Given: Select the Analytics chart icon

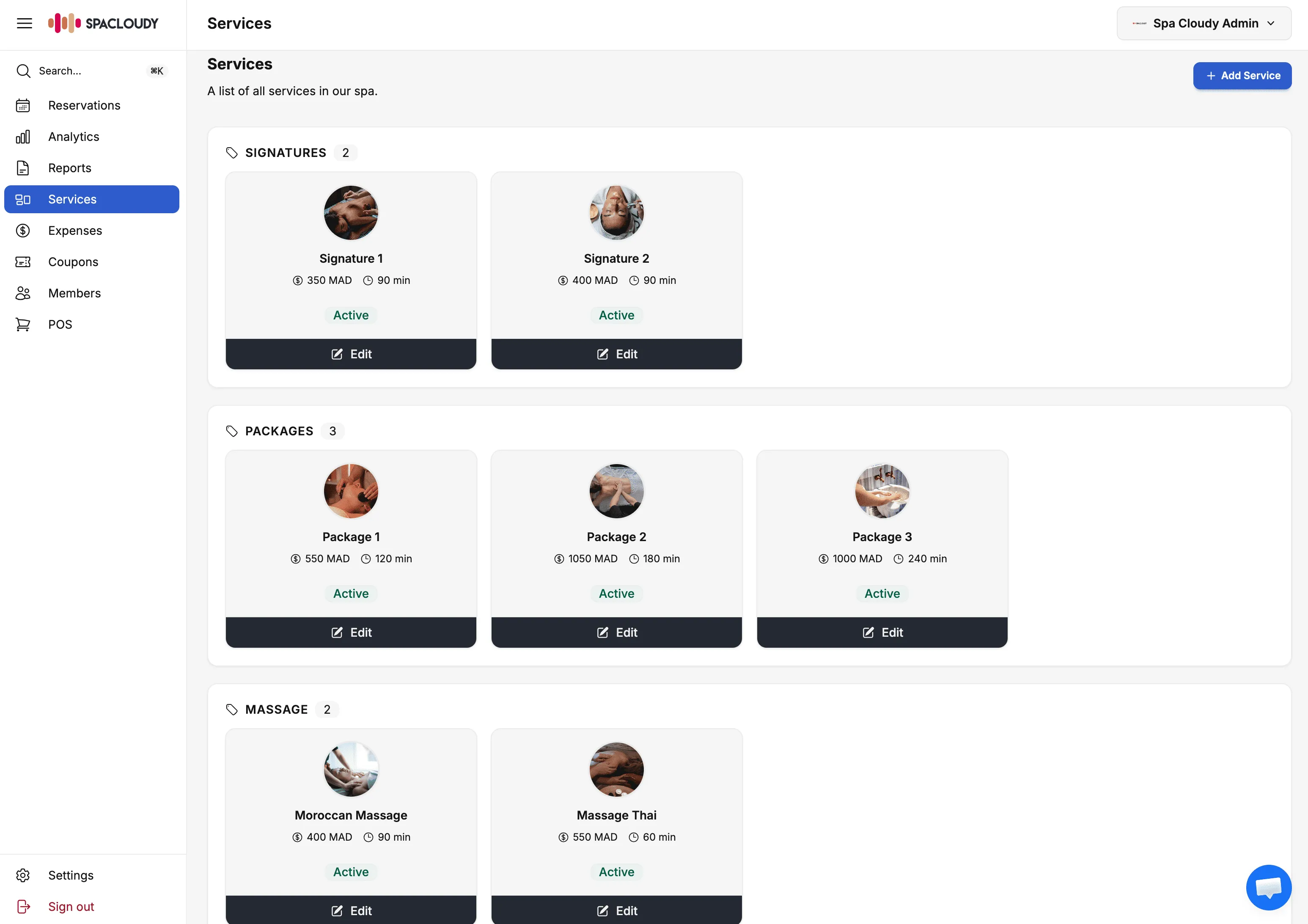Looking at the screenshot, I should click(x=23, y=136).
